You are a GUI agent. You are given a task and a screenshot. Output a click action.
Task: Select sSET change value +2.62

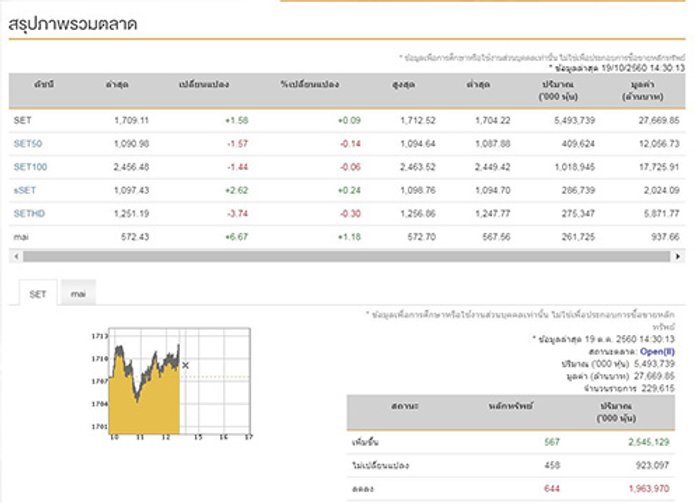(237, 190)
